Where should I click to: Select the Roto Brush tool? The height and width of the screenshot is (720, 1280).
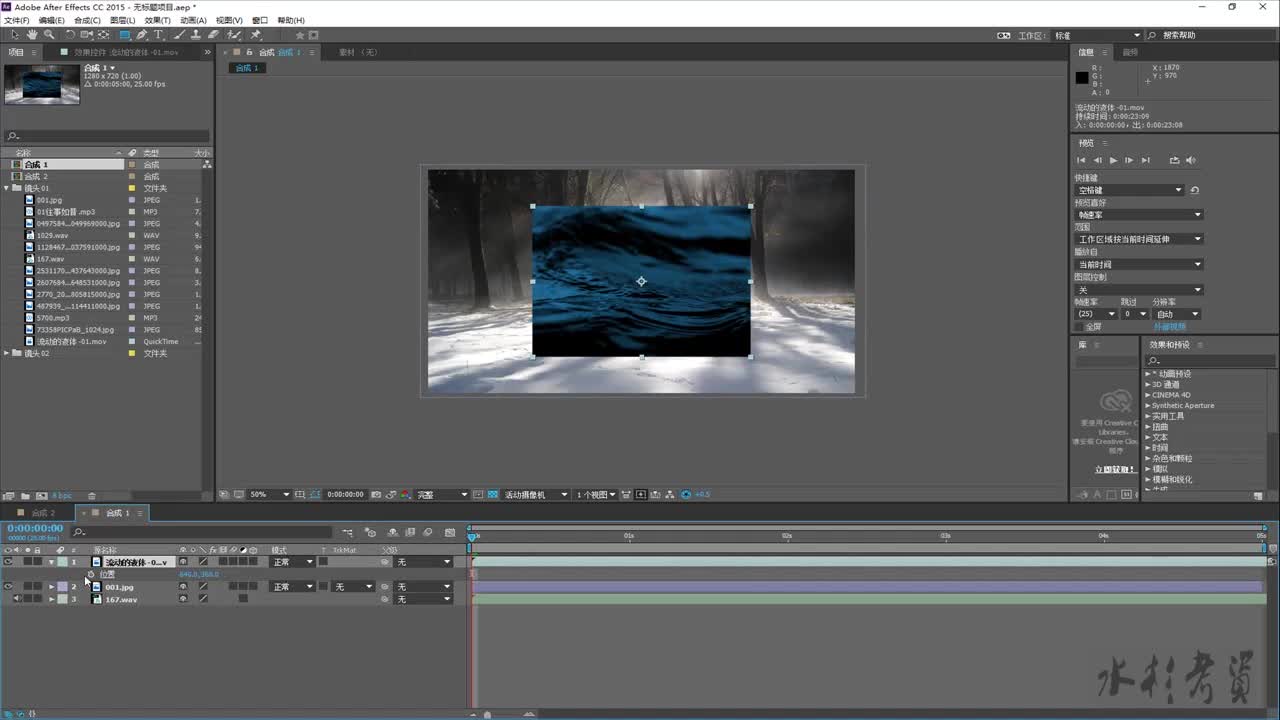click(234, 35)
